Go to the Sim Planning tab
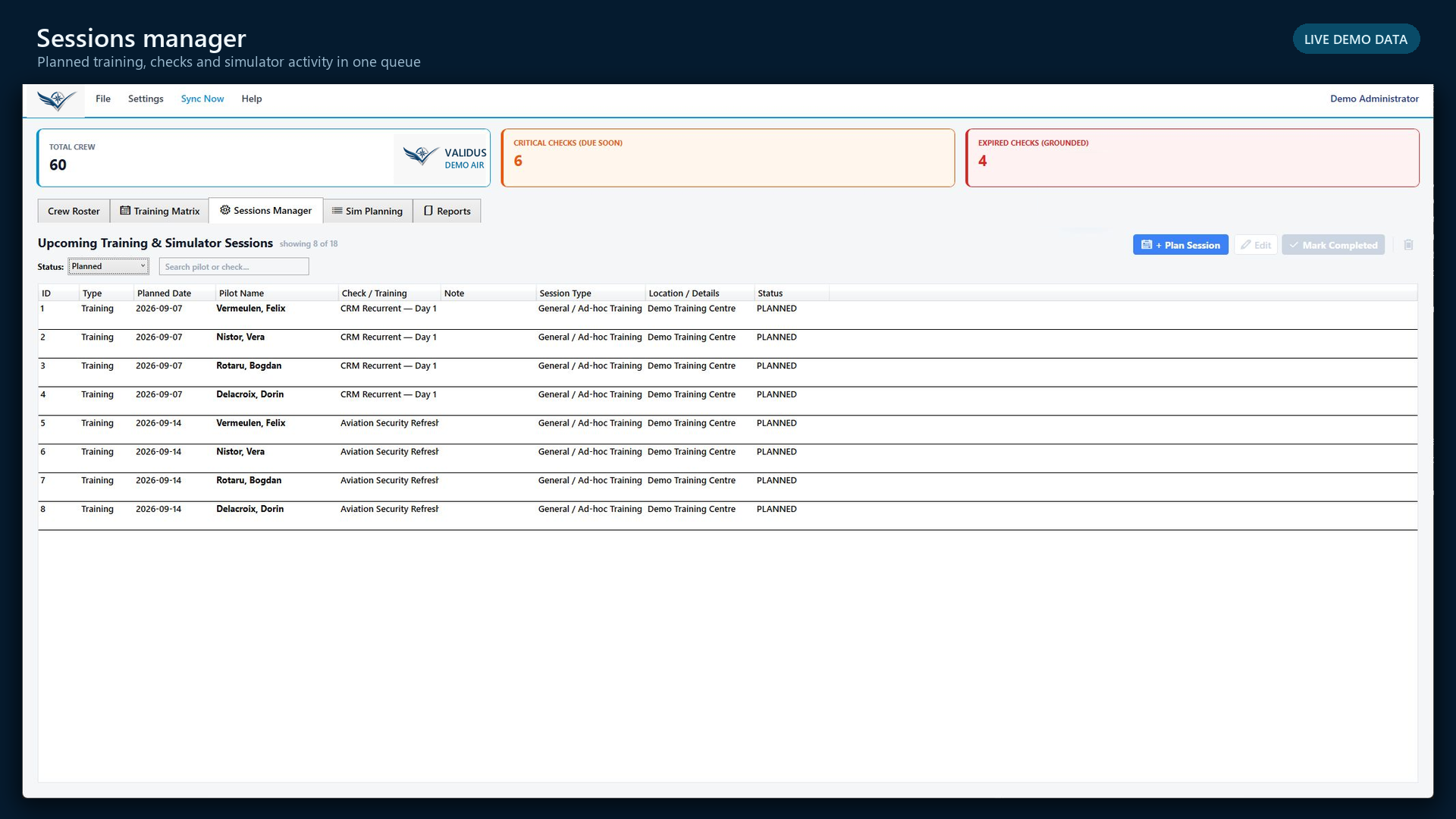 [x=368, y=211]
